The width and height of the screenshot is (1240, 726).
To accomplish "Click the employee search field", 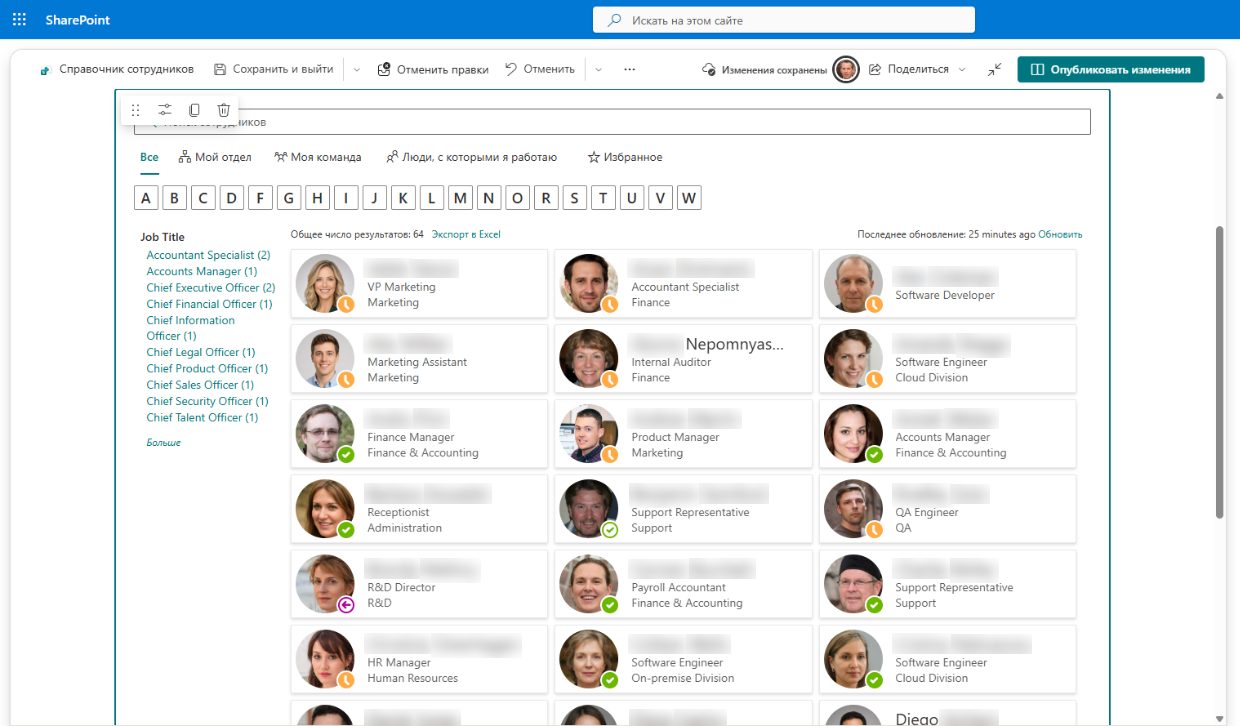I will pos(612,122).
